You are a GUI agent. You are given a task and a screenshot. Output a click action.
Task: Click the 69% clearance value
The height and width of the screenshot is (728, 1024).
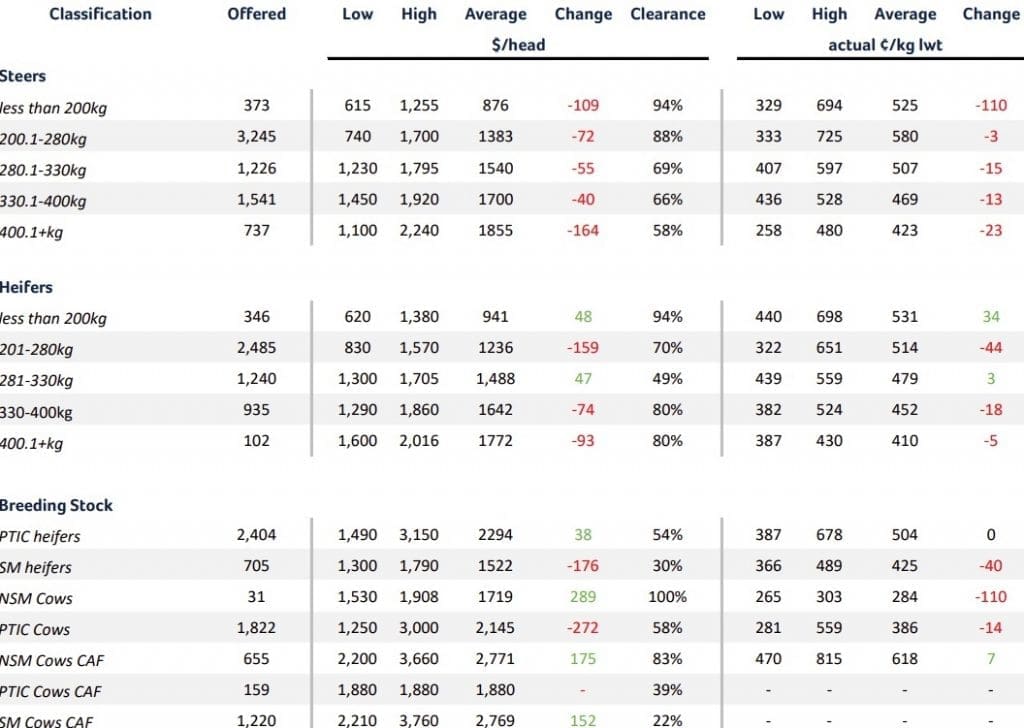tap(667, 168)
